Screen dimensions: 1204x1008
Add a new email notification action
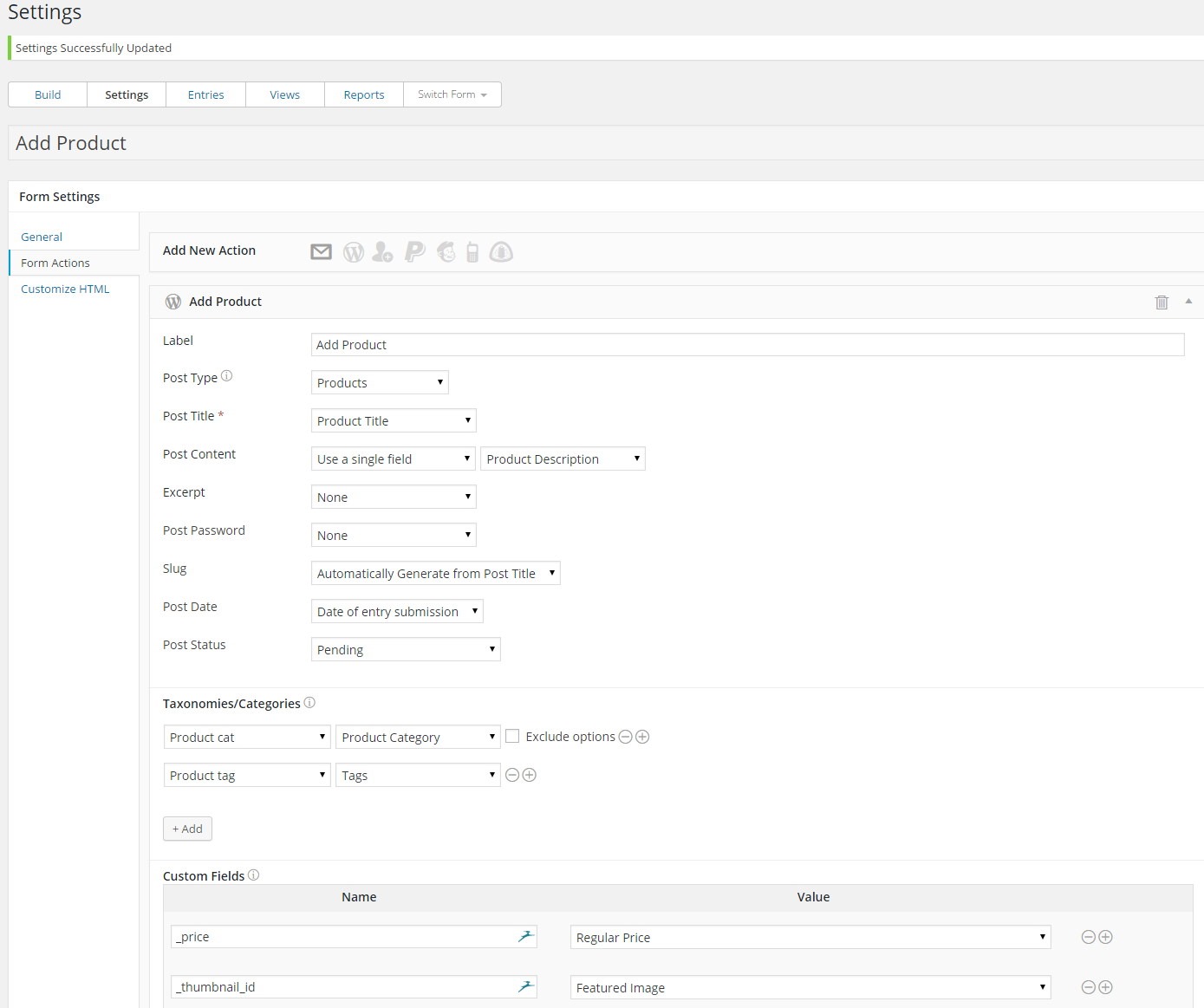(321, 252)
